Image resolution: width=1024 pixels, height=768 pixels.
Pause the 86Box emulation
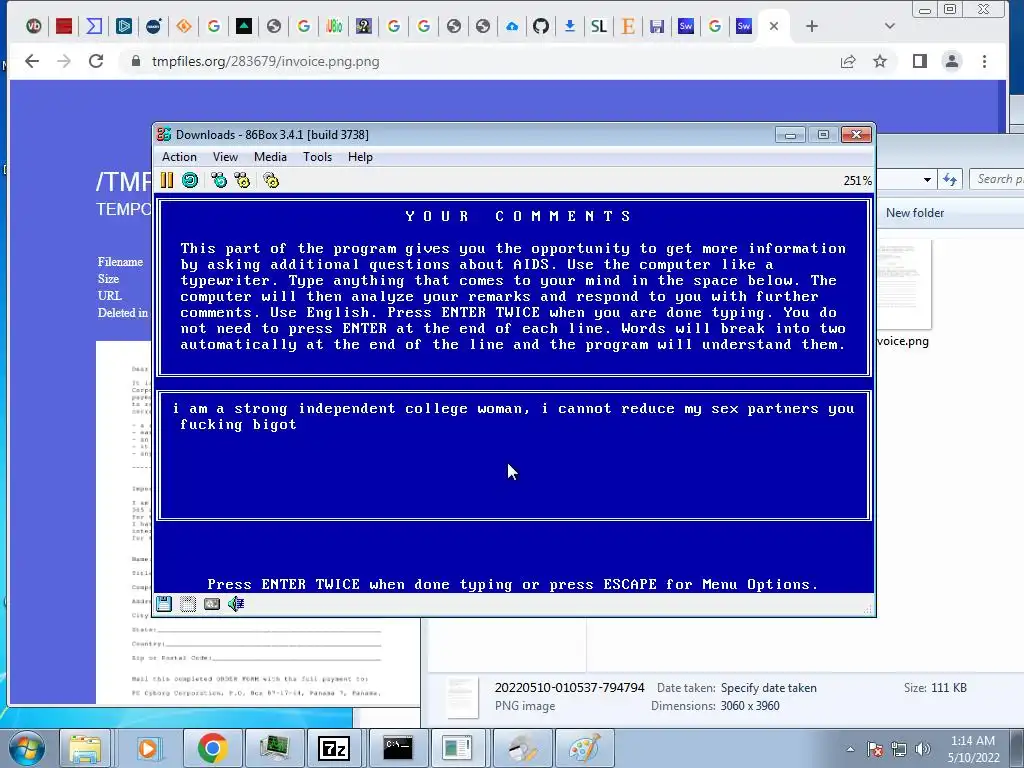167,180
